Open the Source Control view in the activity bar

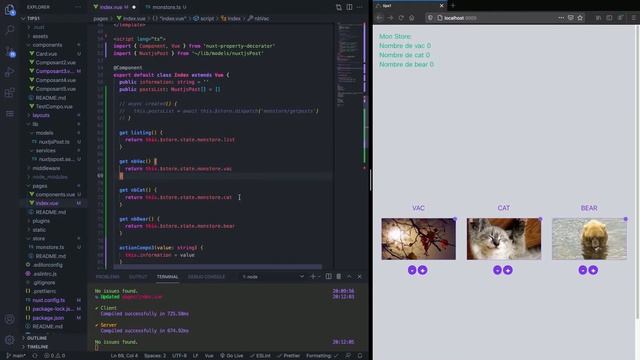[9, 51]
